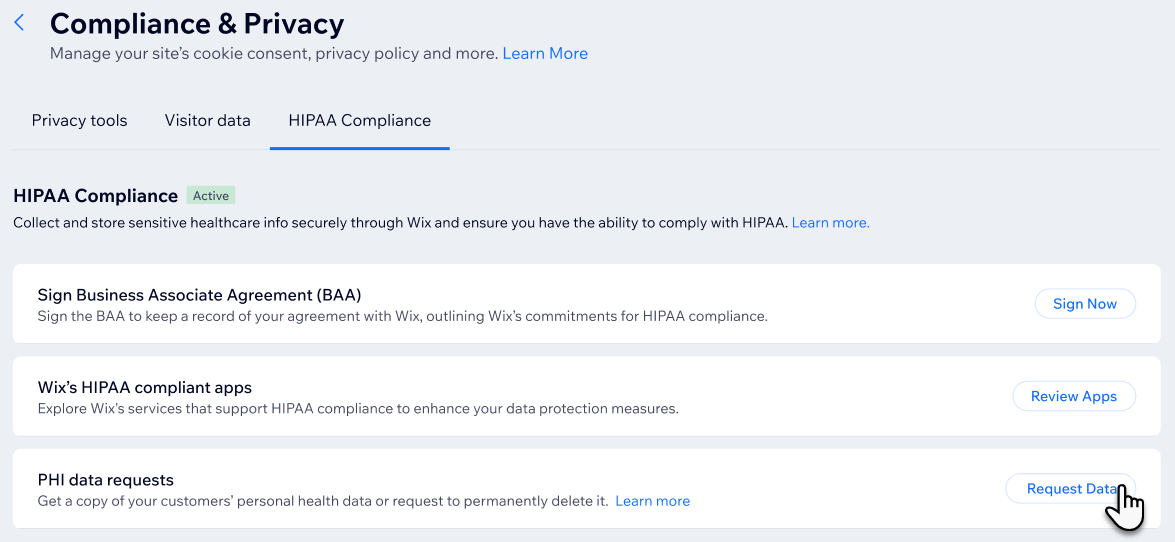The image size is (1175, 542).
Task: Switch to the Privacy tools tab
Action: click(x=80, y=121)
